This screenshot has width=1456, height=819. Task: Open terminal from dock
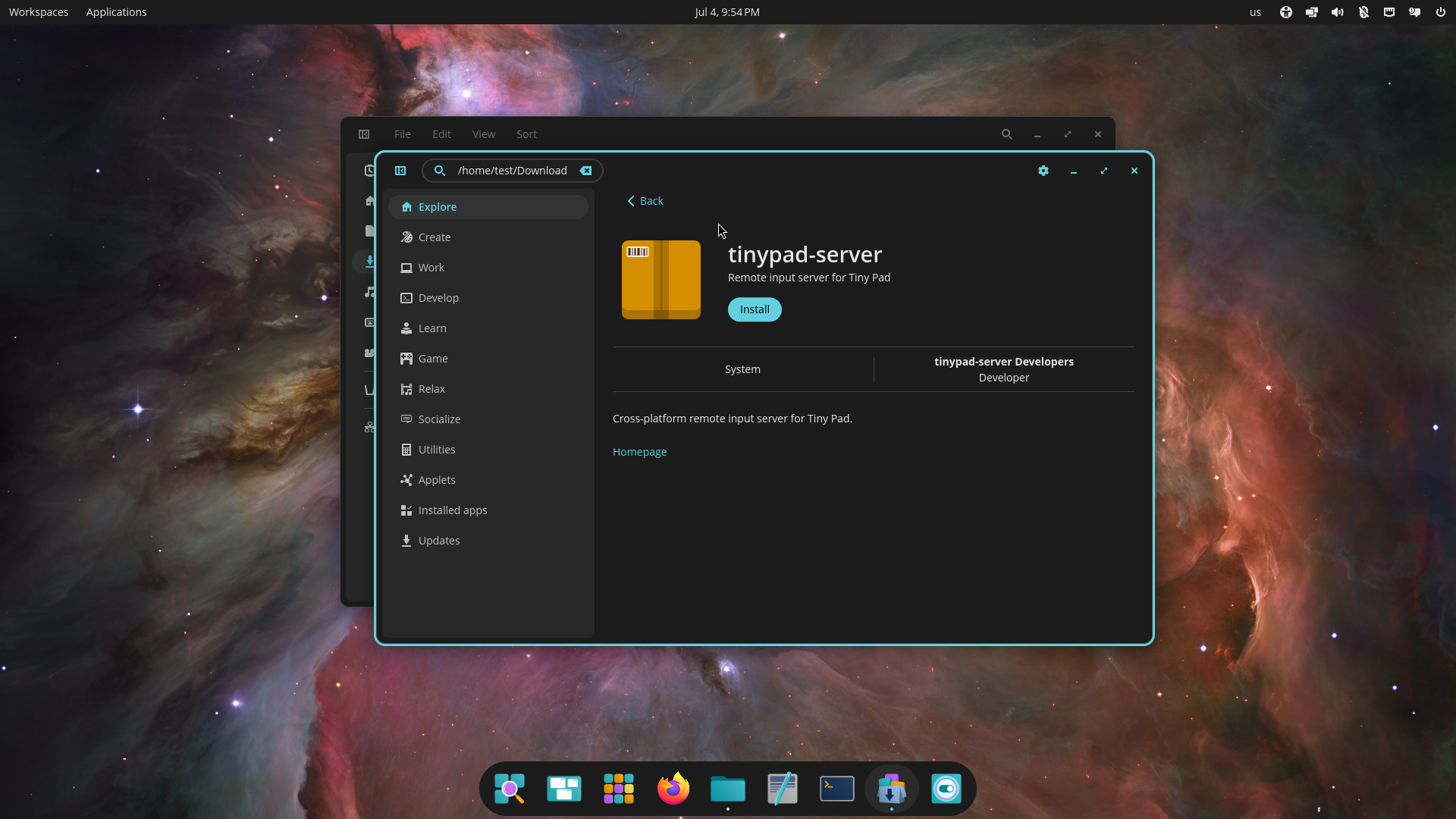837,789
